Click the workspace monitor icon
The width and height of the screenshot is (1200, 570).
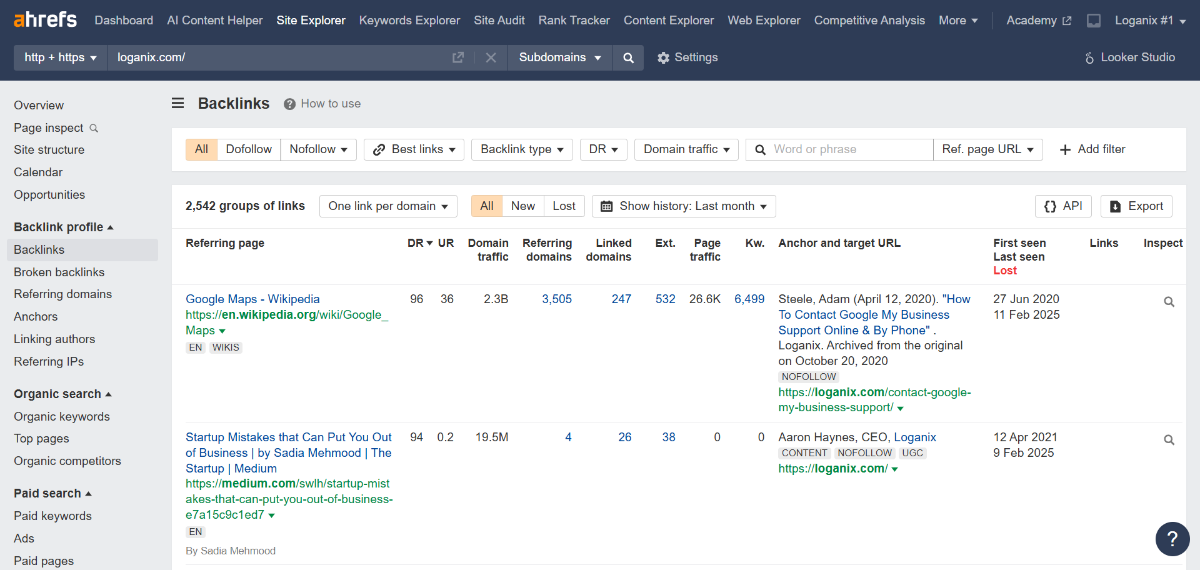pos(1094,21)
